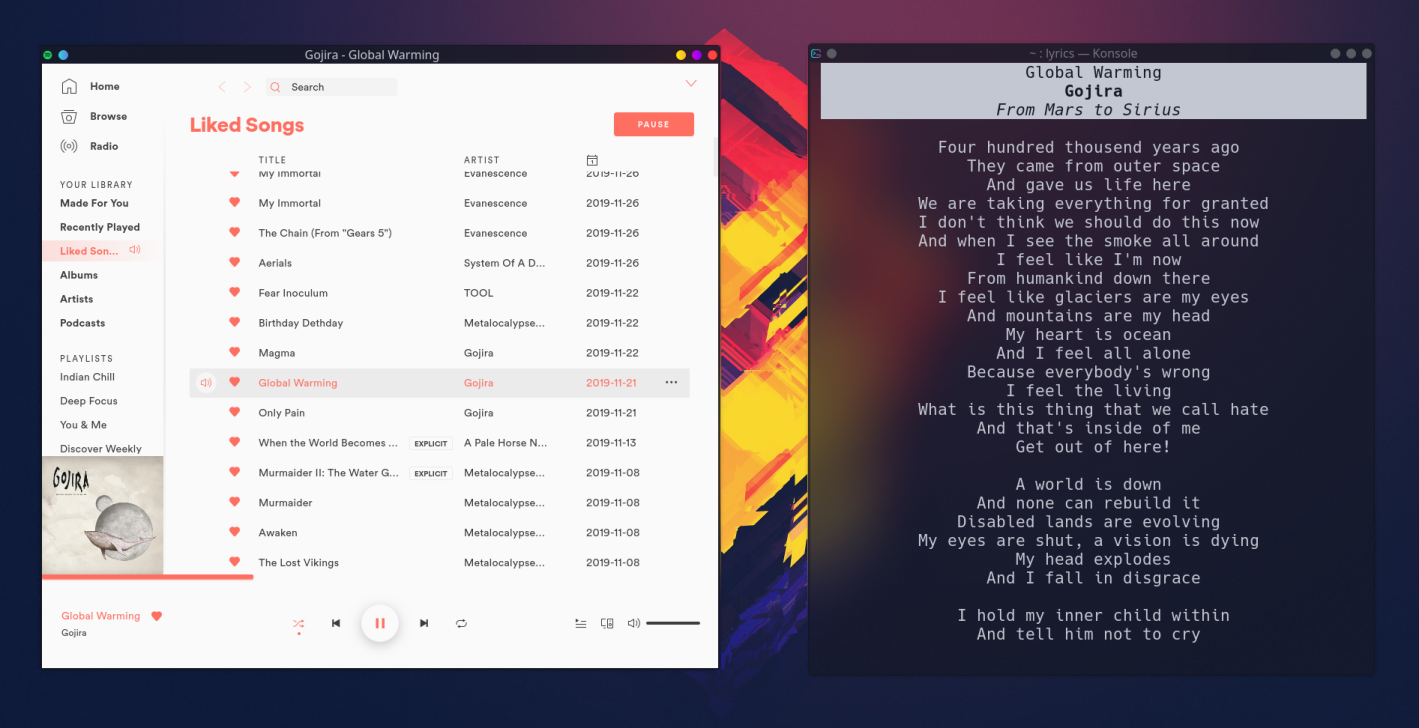The image size is (1419, 728).
Task: Skip to the next track
Action: pyautogui.click(x=424, y=623)
